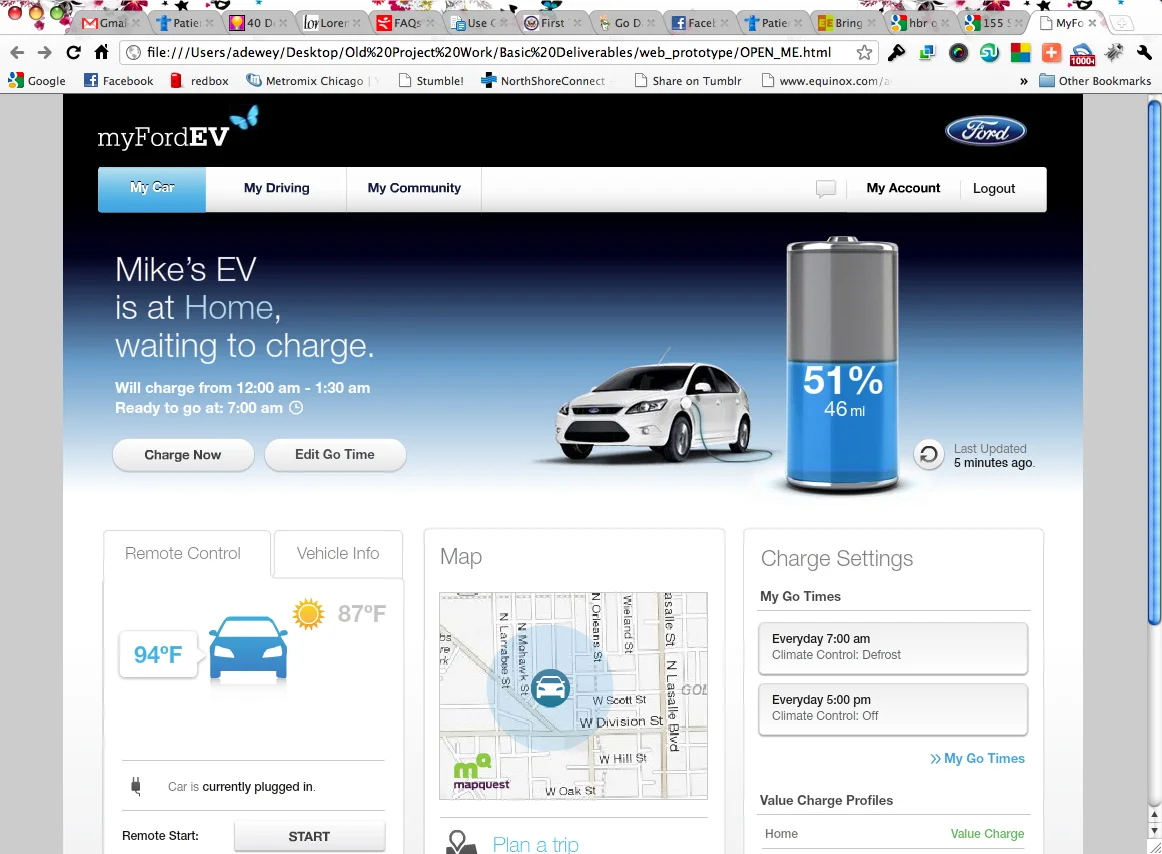The image size is (1162, 854).
Task: Open the Plan a trip link
Action: pos(536,844)
